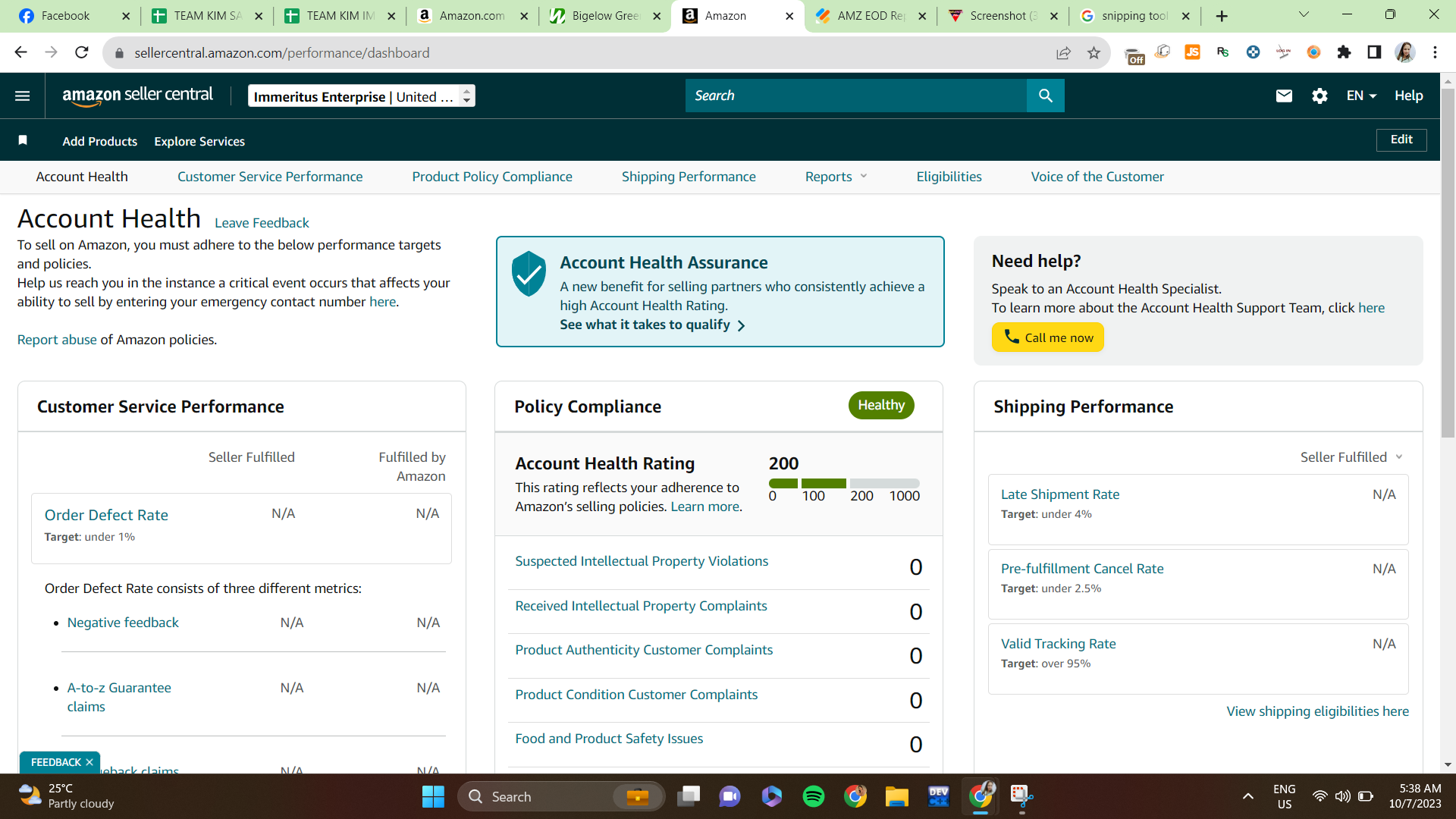Click the Edit button in bookmarks bar
The height and width of the screenshot is (819, 1456).
point(1401,140)
